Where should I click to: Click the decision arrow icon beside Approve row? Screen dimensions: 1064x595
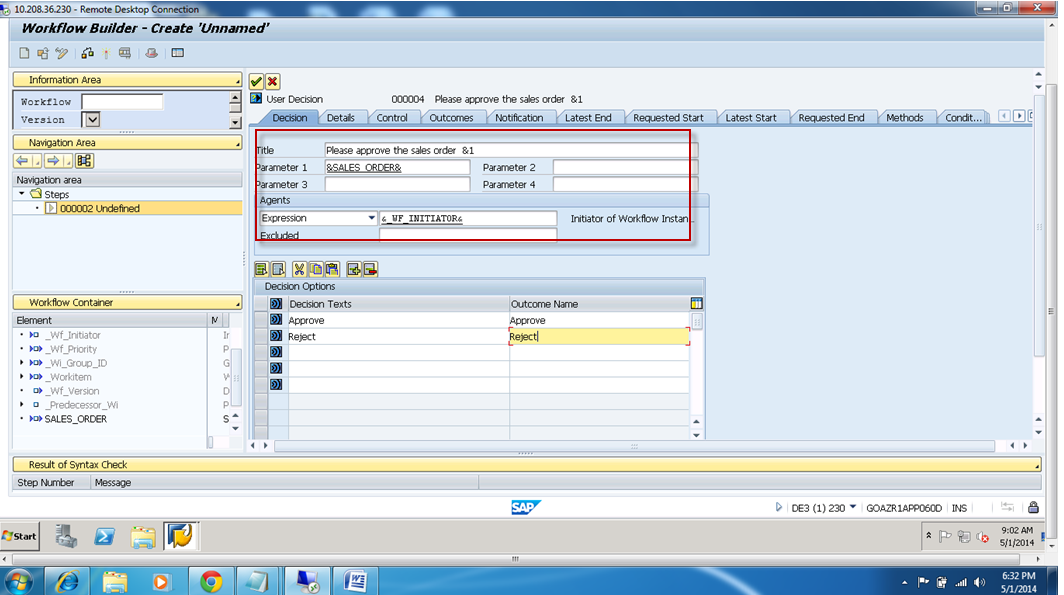pos(277,320)
